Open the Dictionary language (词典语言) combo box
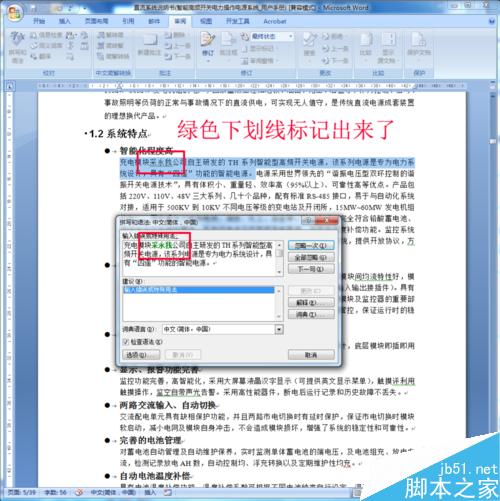Image resolution: width=500 pixels, height=501 pixels. (223, 329)
